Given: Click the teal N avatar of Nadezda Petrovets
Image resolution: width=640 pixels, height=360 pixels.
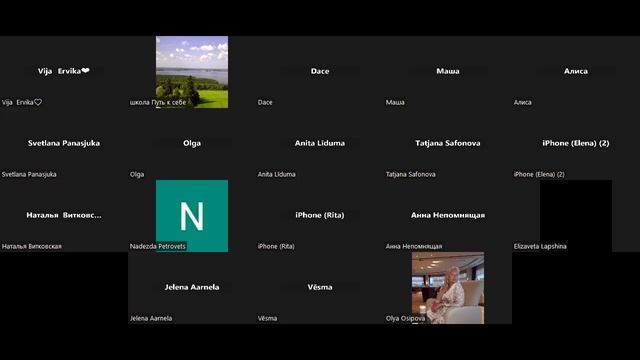Looking at the screenshot, I should [x=192, y=216].
